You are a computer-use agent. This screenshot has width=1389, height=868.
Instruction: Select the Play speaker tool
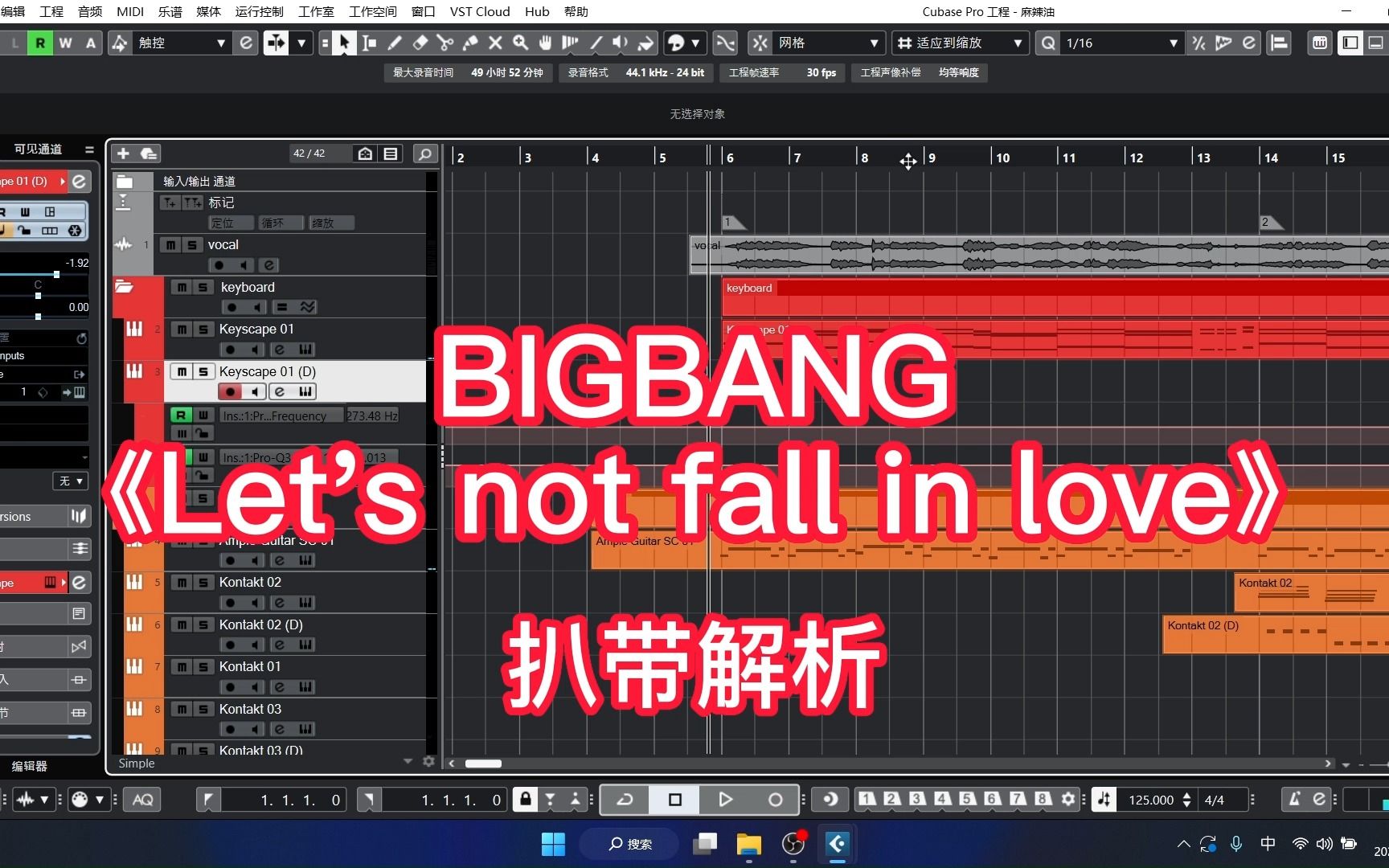[621, 43]
